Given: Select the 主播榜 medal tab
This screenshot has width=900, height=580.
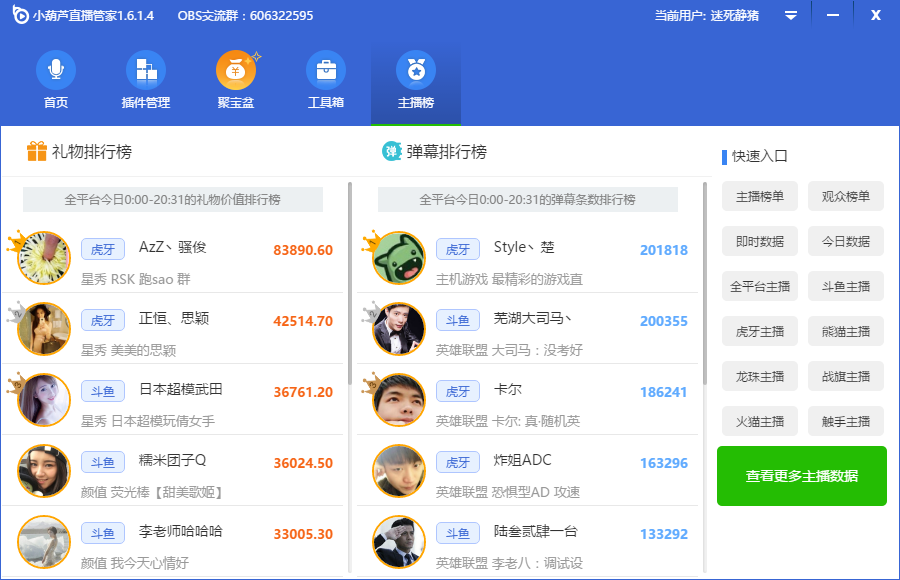Looking at the screenshot, I should pos(416,71).
